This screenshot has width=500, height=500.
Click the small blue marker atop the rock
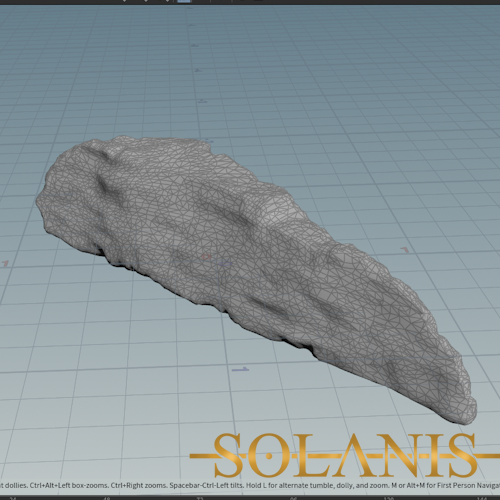click(209, 141)
